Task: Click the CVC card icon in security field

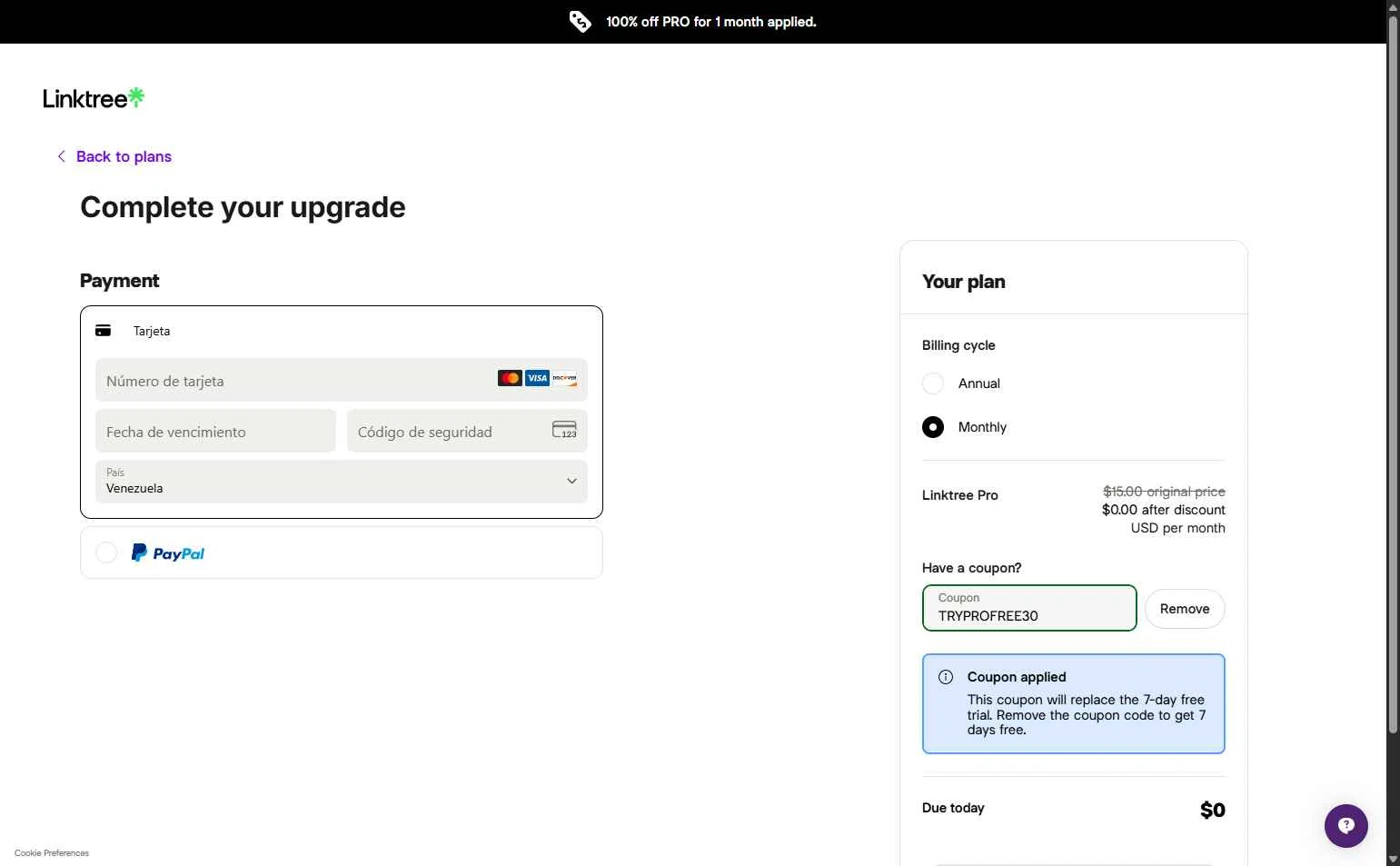Action: click(564, 430)
